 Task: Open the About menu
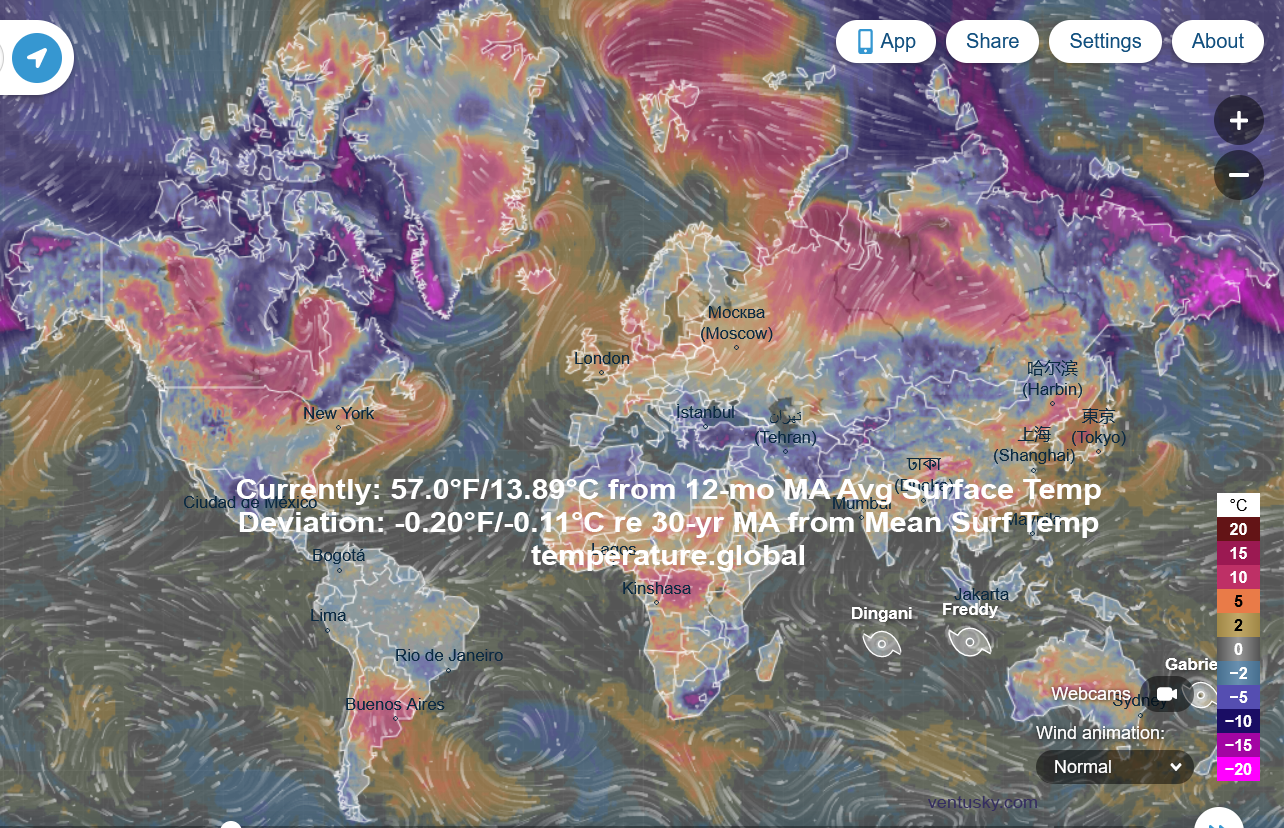pyautogui.click(x=1217, y=41)
